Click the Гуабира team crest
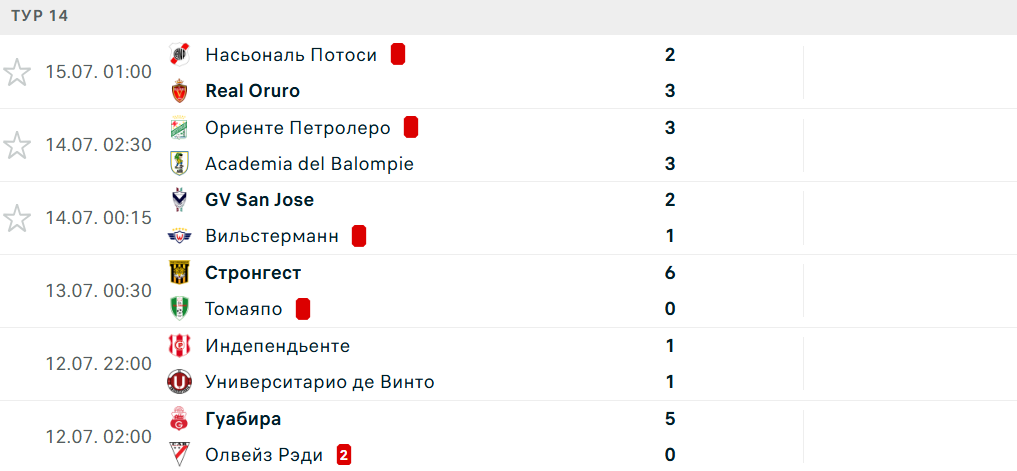 178,418
